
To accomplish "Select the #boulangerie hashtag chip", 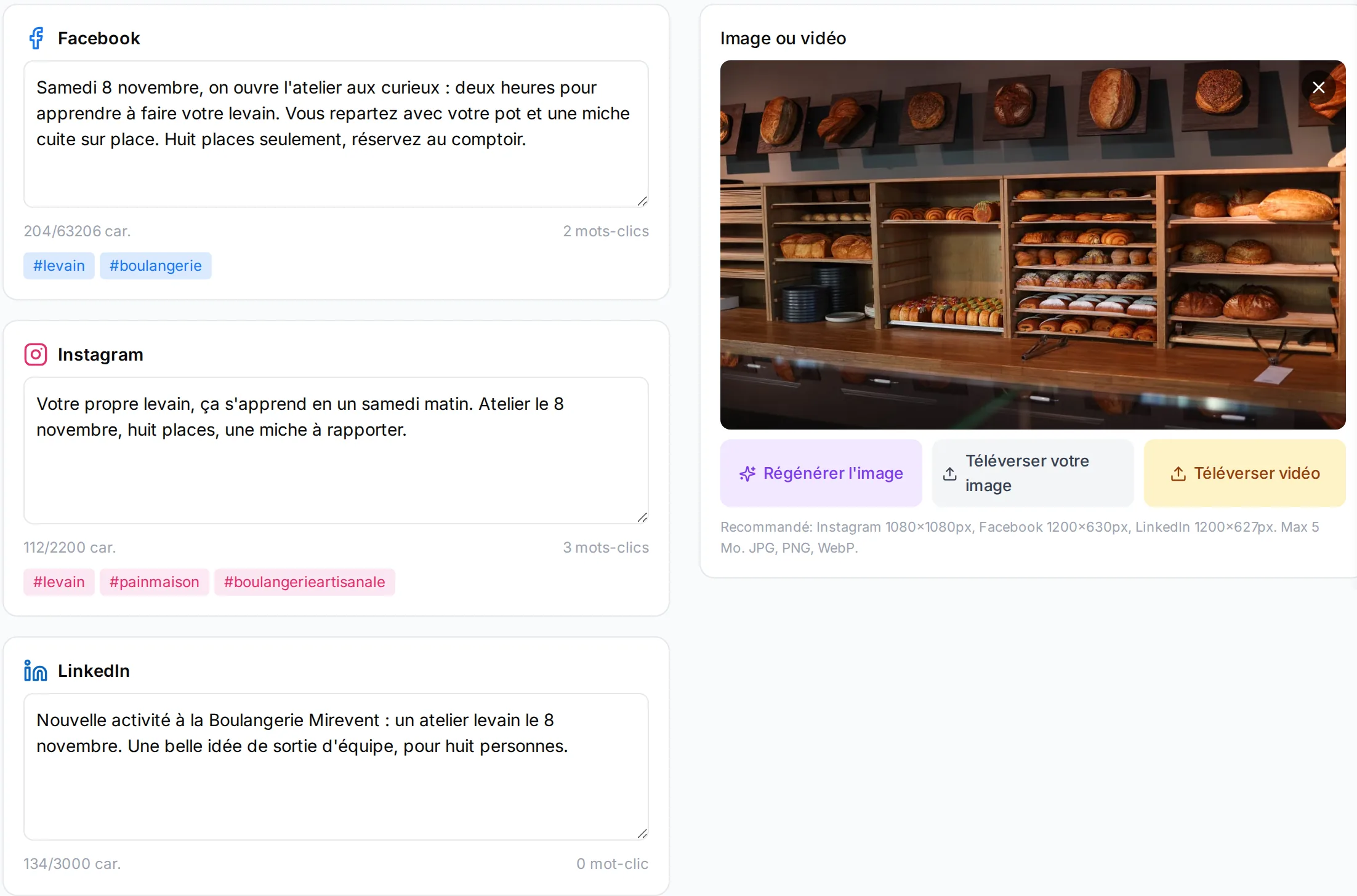I will 156,266.
